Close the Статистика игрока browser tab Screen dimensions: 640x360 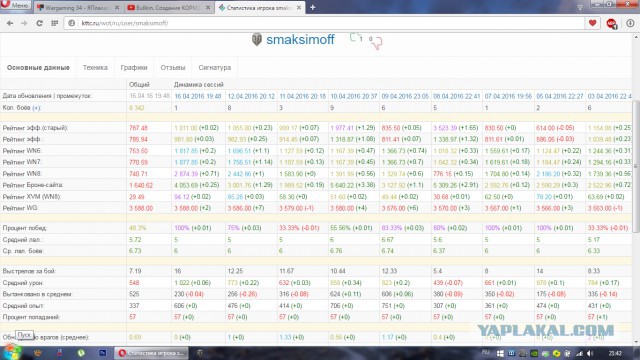299,7
